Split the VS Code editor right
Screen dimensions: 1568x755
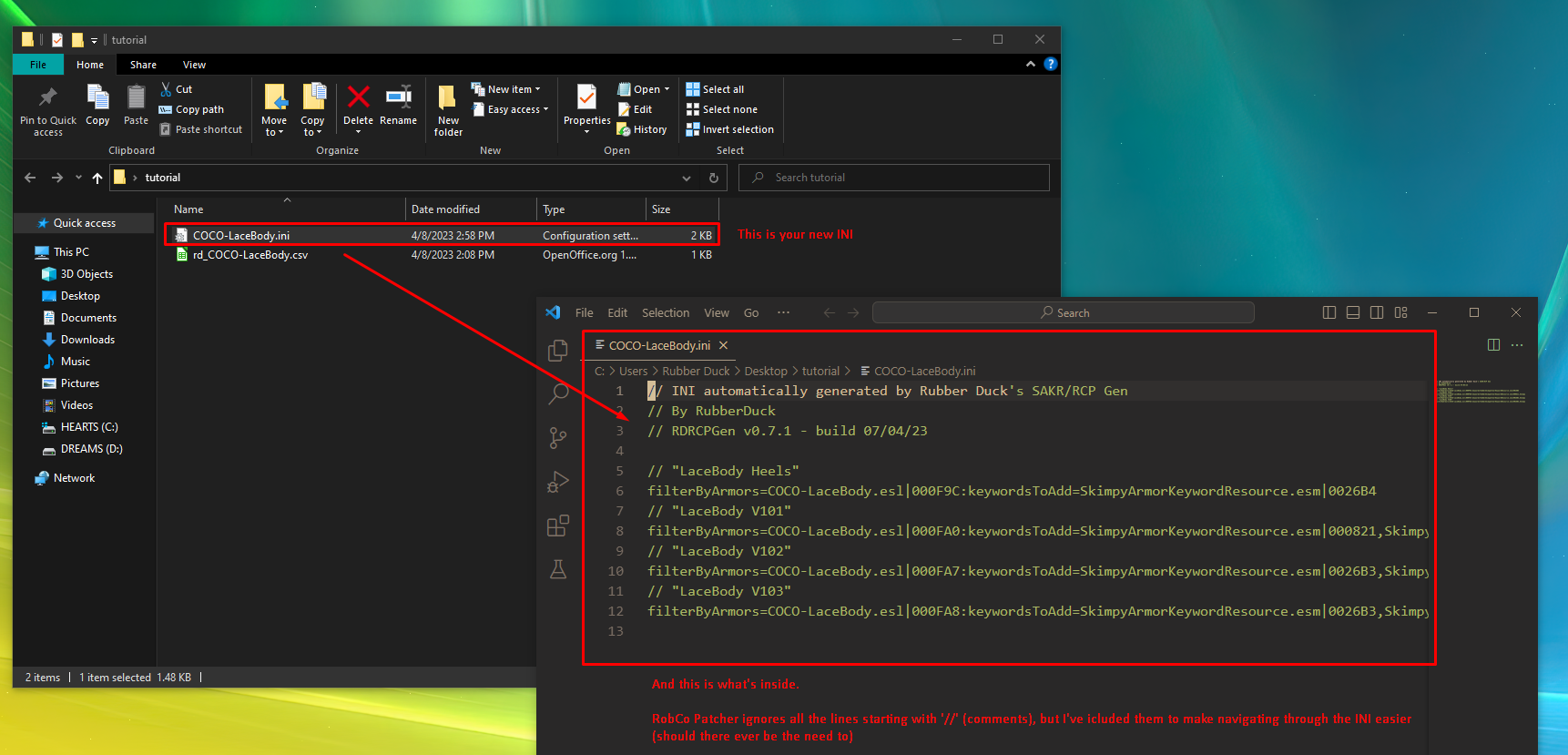[1493, 345]
